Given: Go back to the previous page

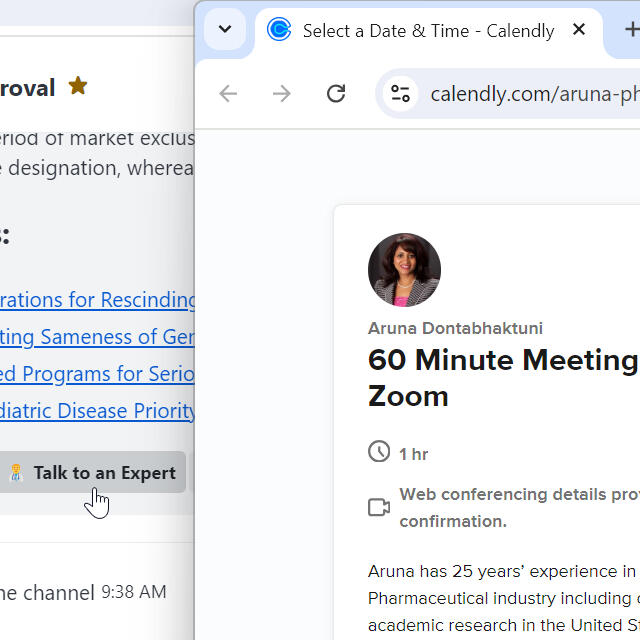Looking at the screenshot, I should click(x=229, y=94).
